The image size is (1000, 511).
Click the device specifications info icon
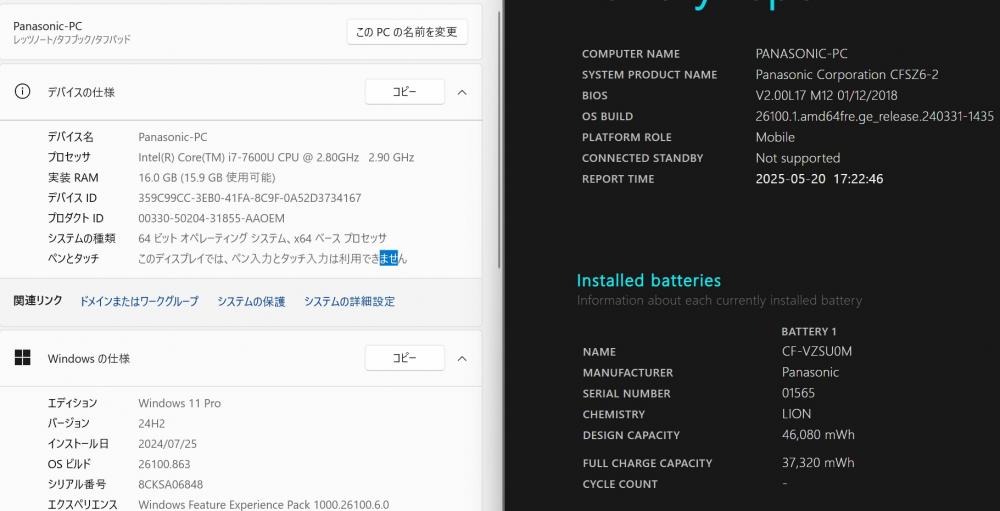point(22,91)
